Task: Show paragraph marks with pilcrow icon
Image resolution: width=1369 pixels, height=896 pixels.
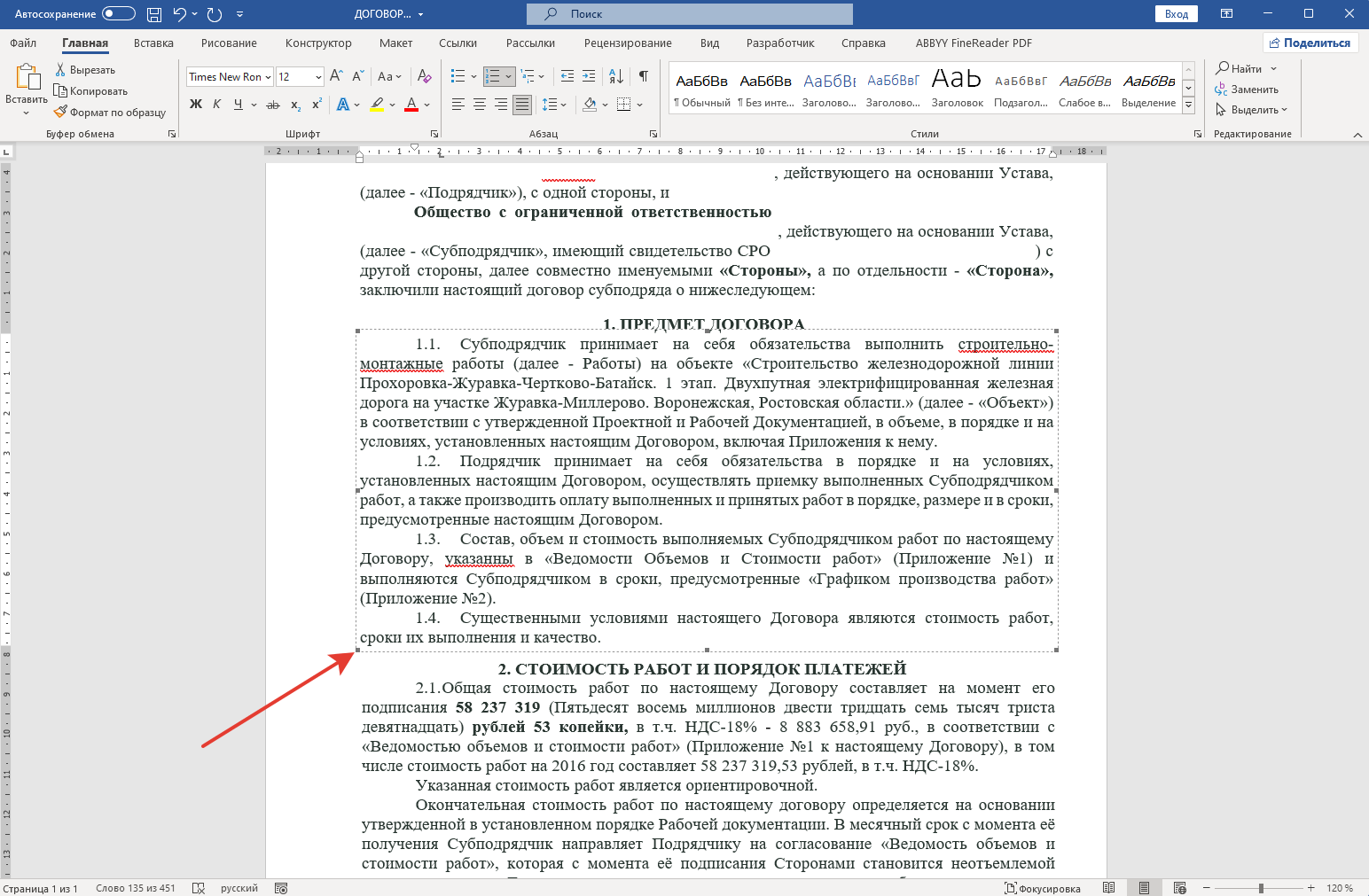Action: coord(644,76)
